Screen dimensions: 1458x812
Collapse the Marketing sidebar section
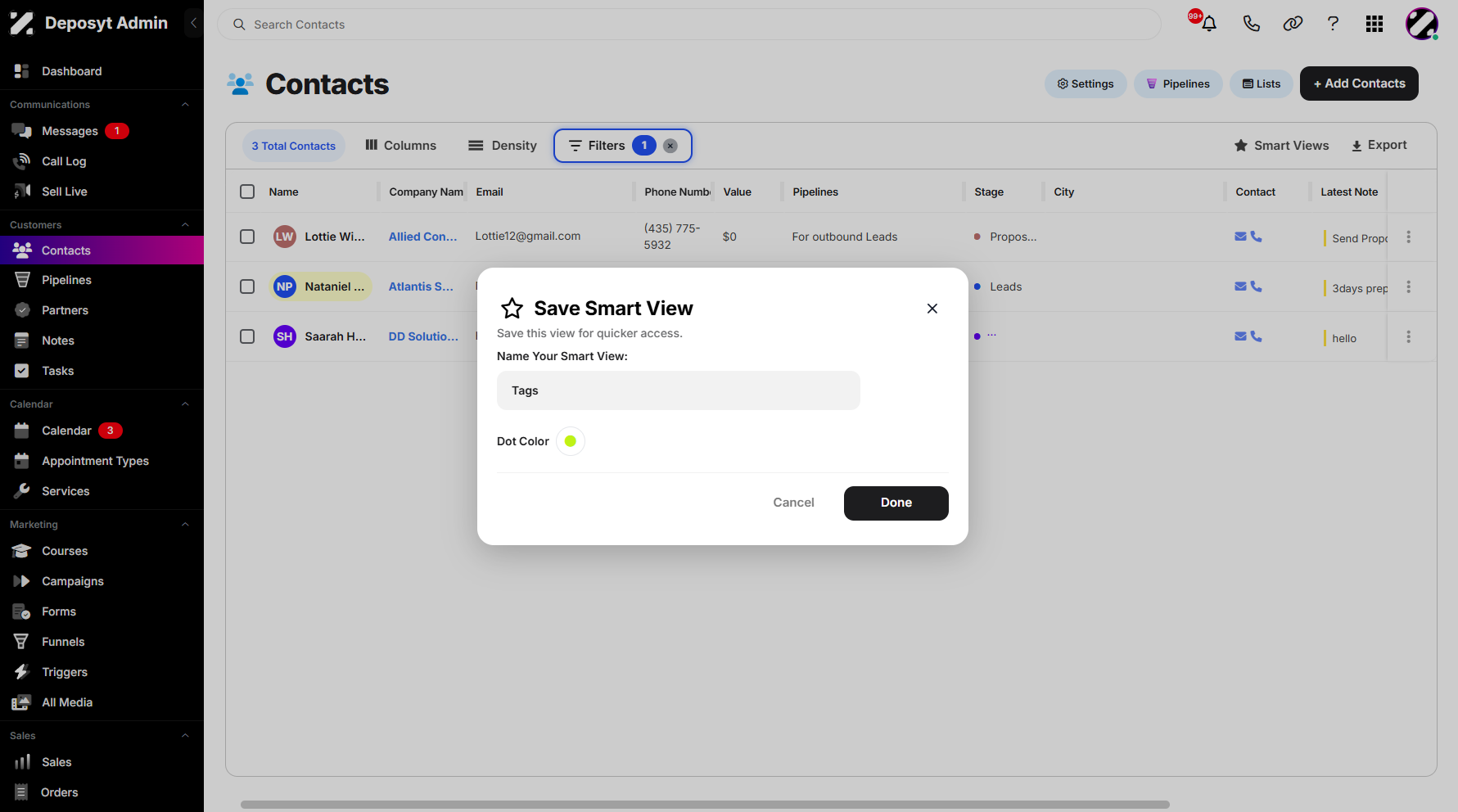pyautogui.click(x=185, y=525)
